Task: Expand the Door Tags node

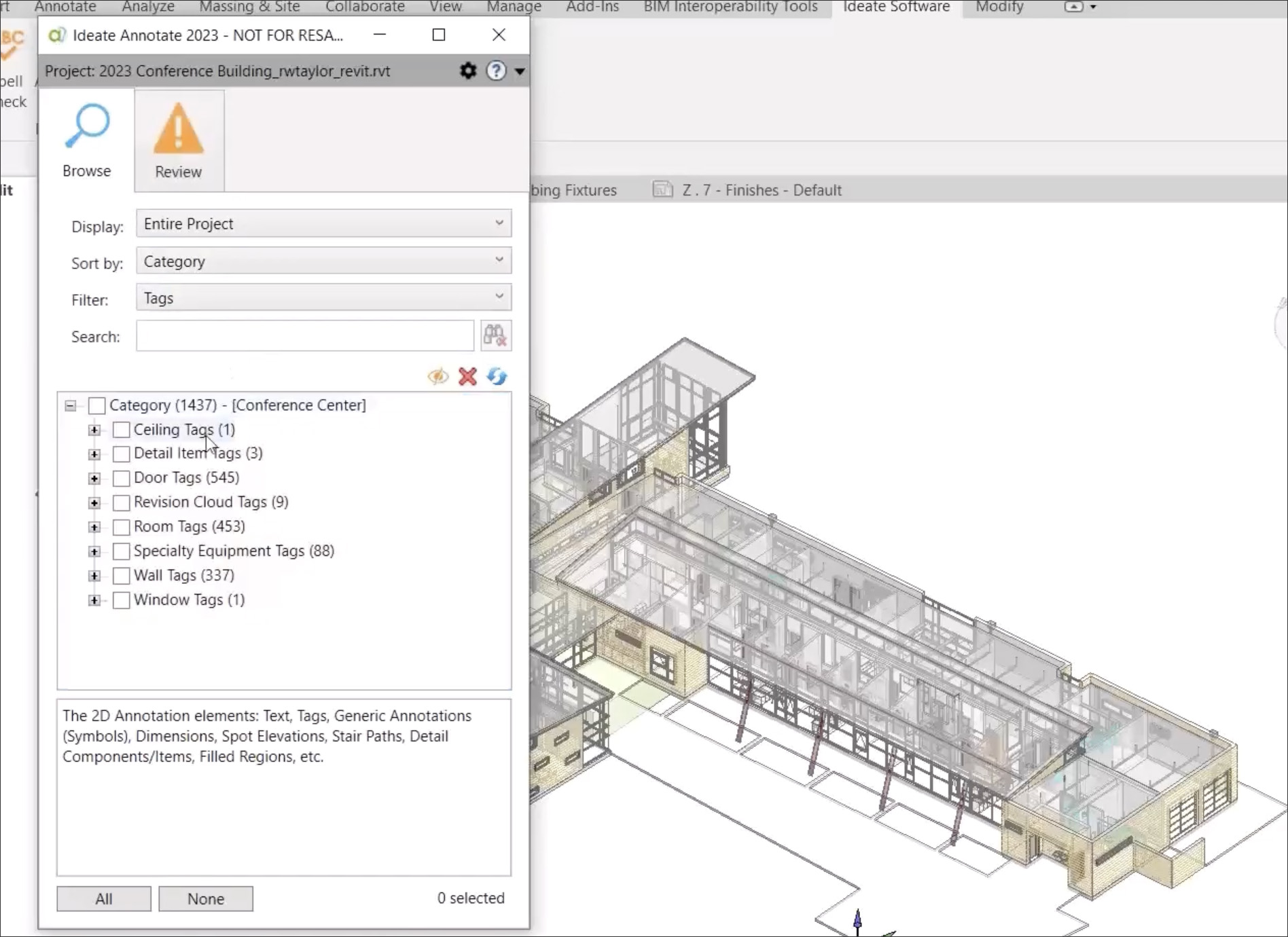Action: tap(94, 479)
